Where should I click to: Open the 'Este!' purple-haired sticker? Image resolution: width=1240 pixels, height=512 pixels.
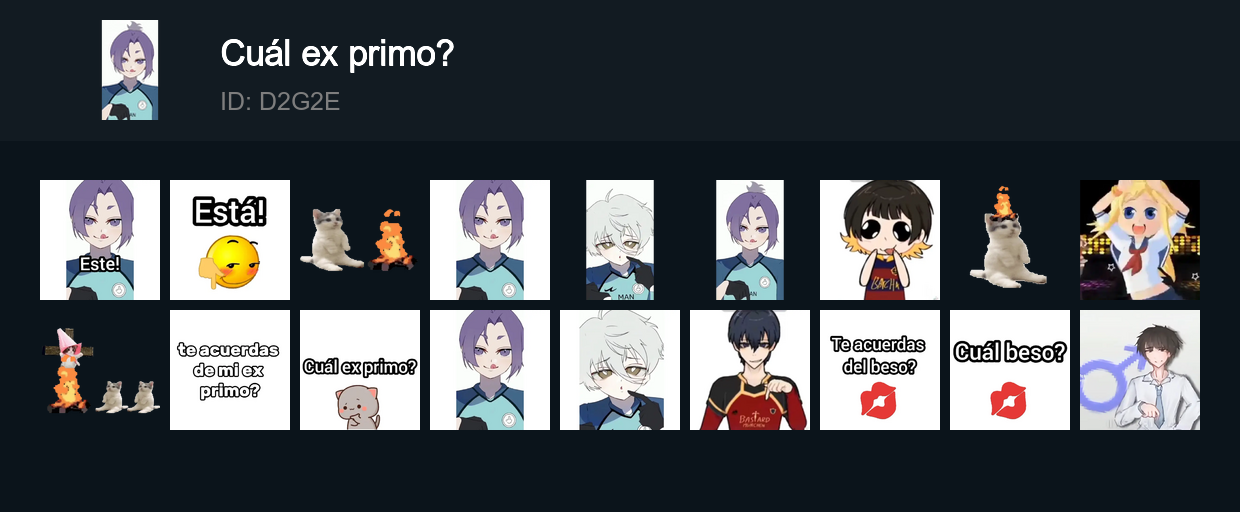100,240
